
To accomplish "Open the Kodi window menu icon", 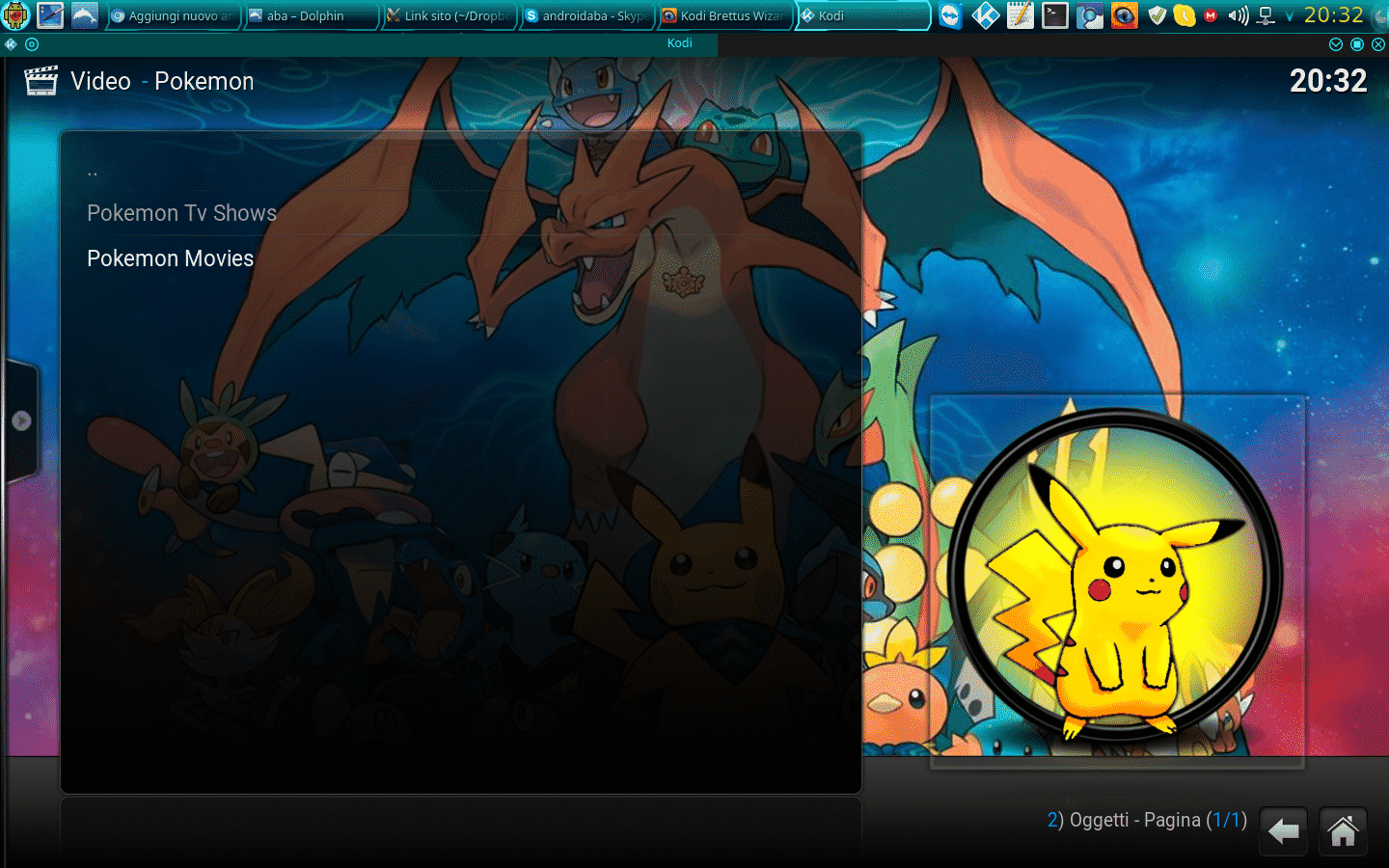I will (x=11, y=44).
